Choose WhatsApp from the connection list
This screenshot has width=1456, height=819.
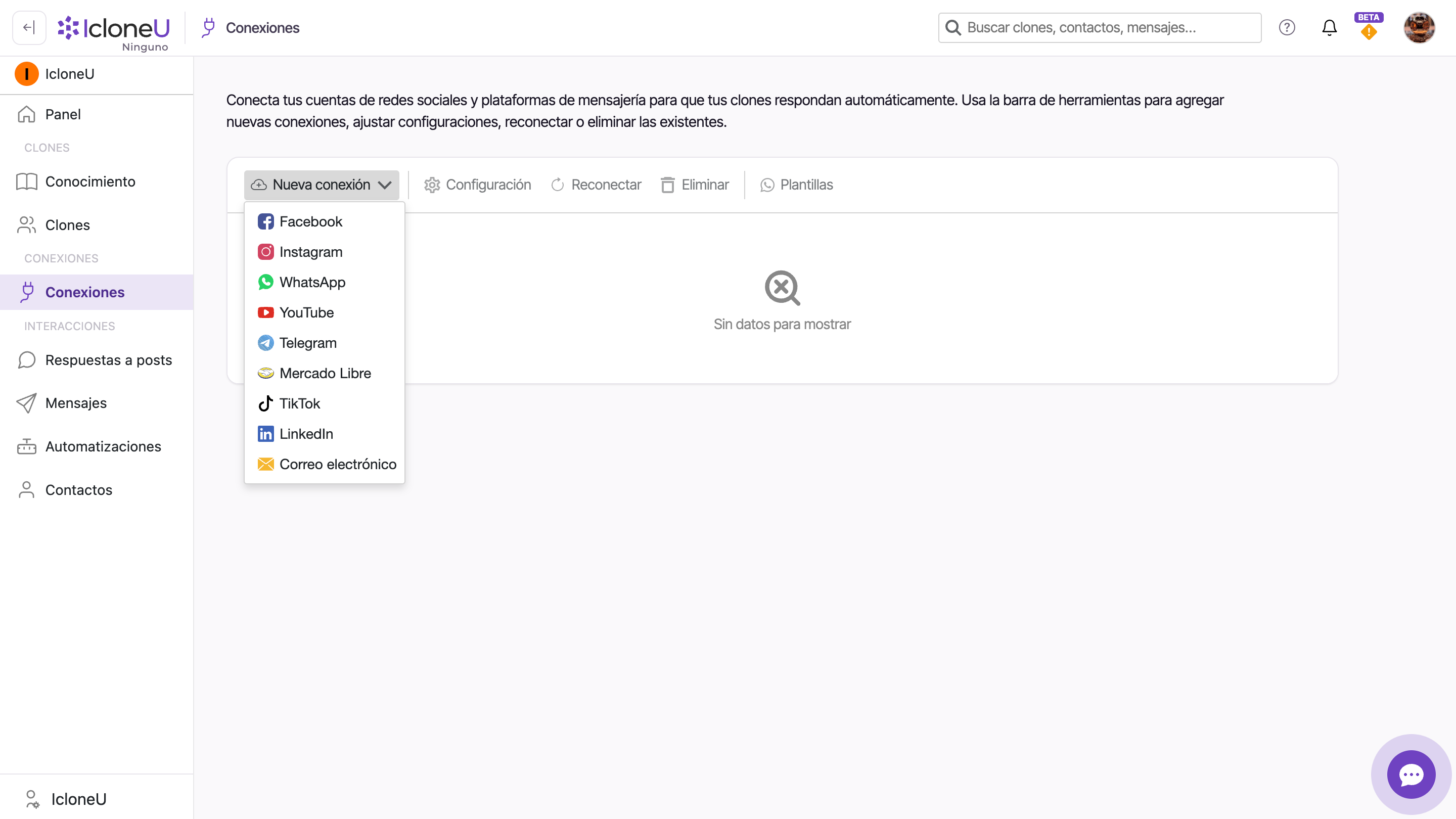[x=325, y=282]
